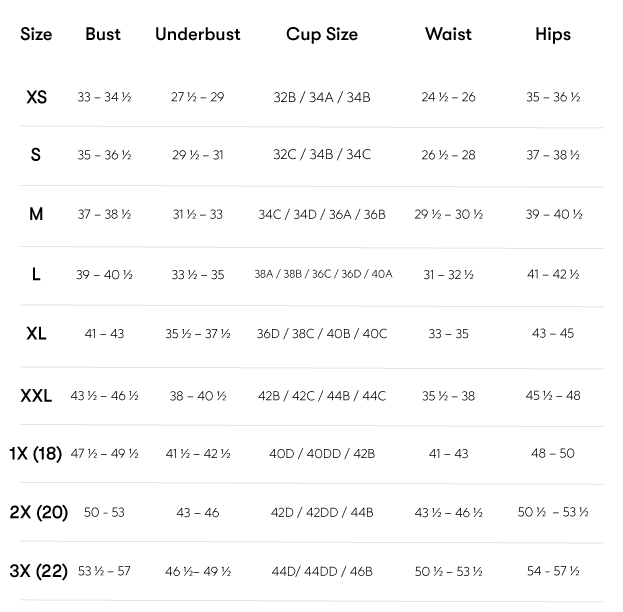Click the Bust column header
The height and width of the screenshot is (612, 623).
point(103,34)
